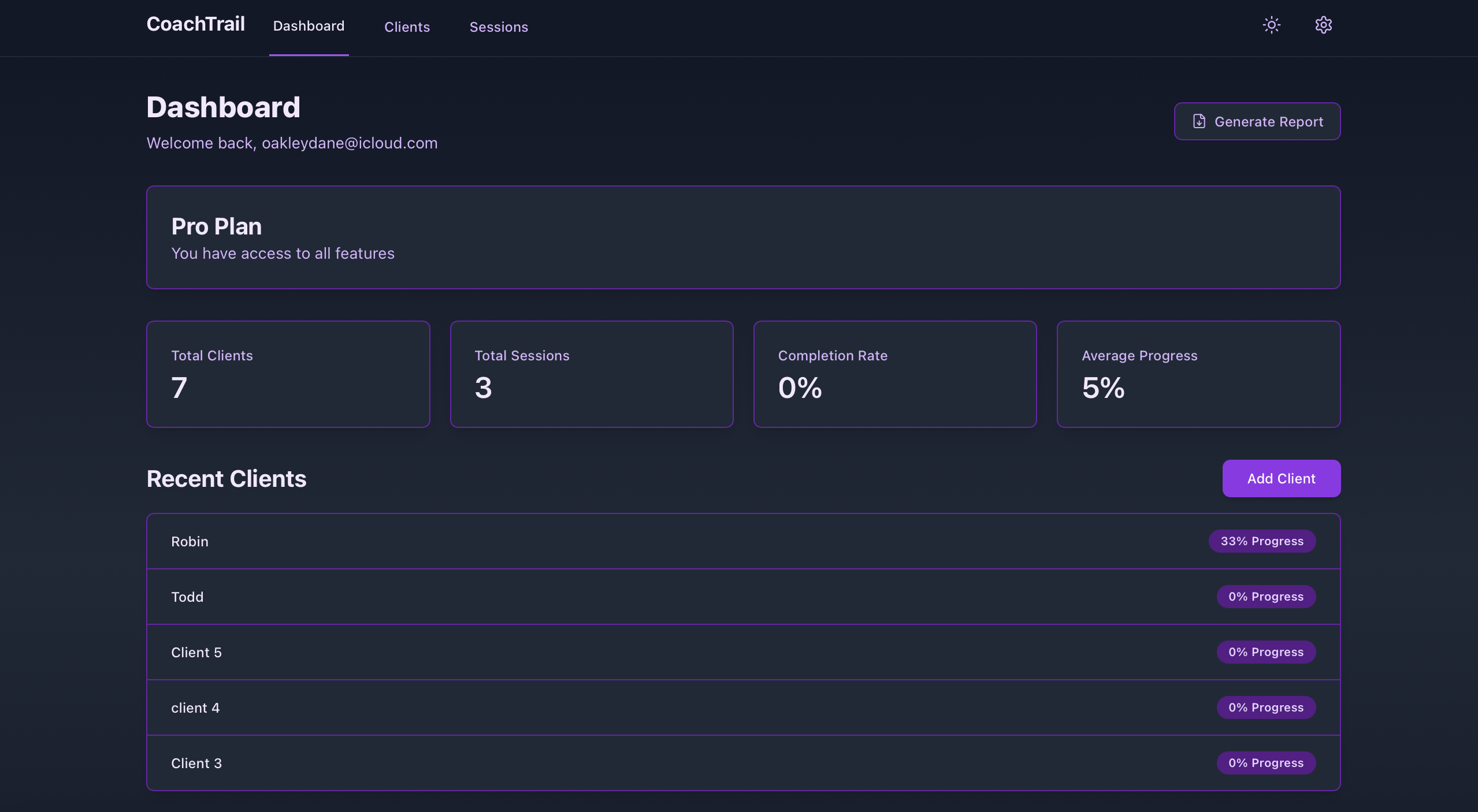Screen dimensions: 1478x812
Task: Click the Add Client button
Action: (x=1281, y=478)
